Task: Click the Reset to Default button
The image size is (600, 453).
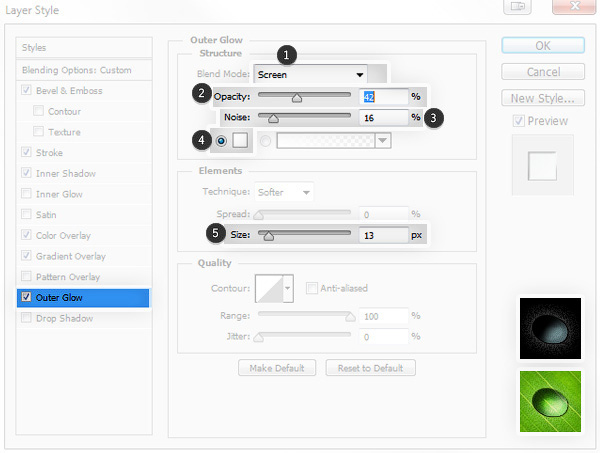Action: click(x=370, y=368)
